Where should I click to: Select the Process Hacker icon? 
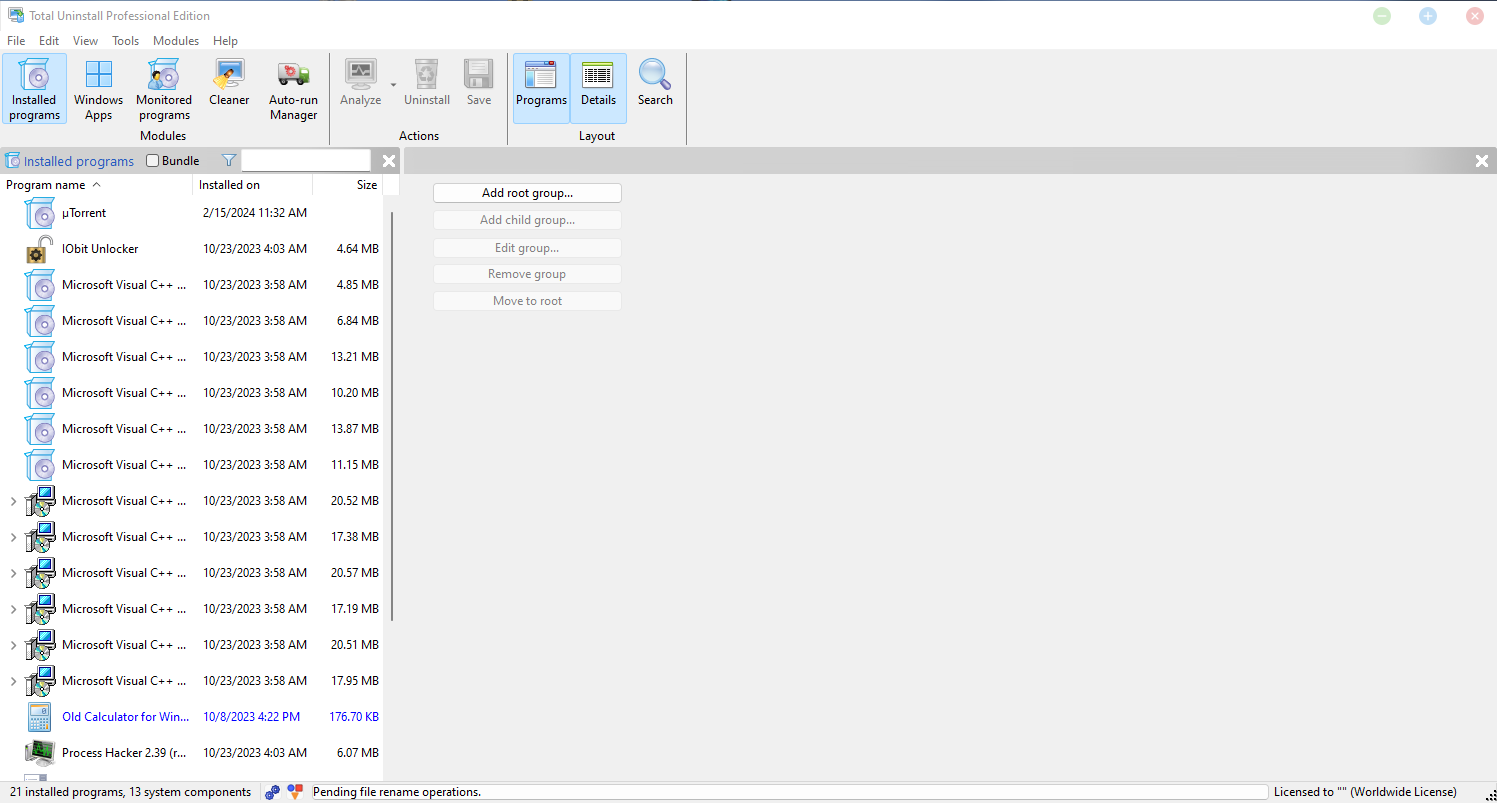point(40,753)
